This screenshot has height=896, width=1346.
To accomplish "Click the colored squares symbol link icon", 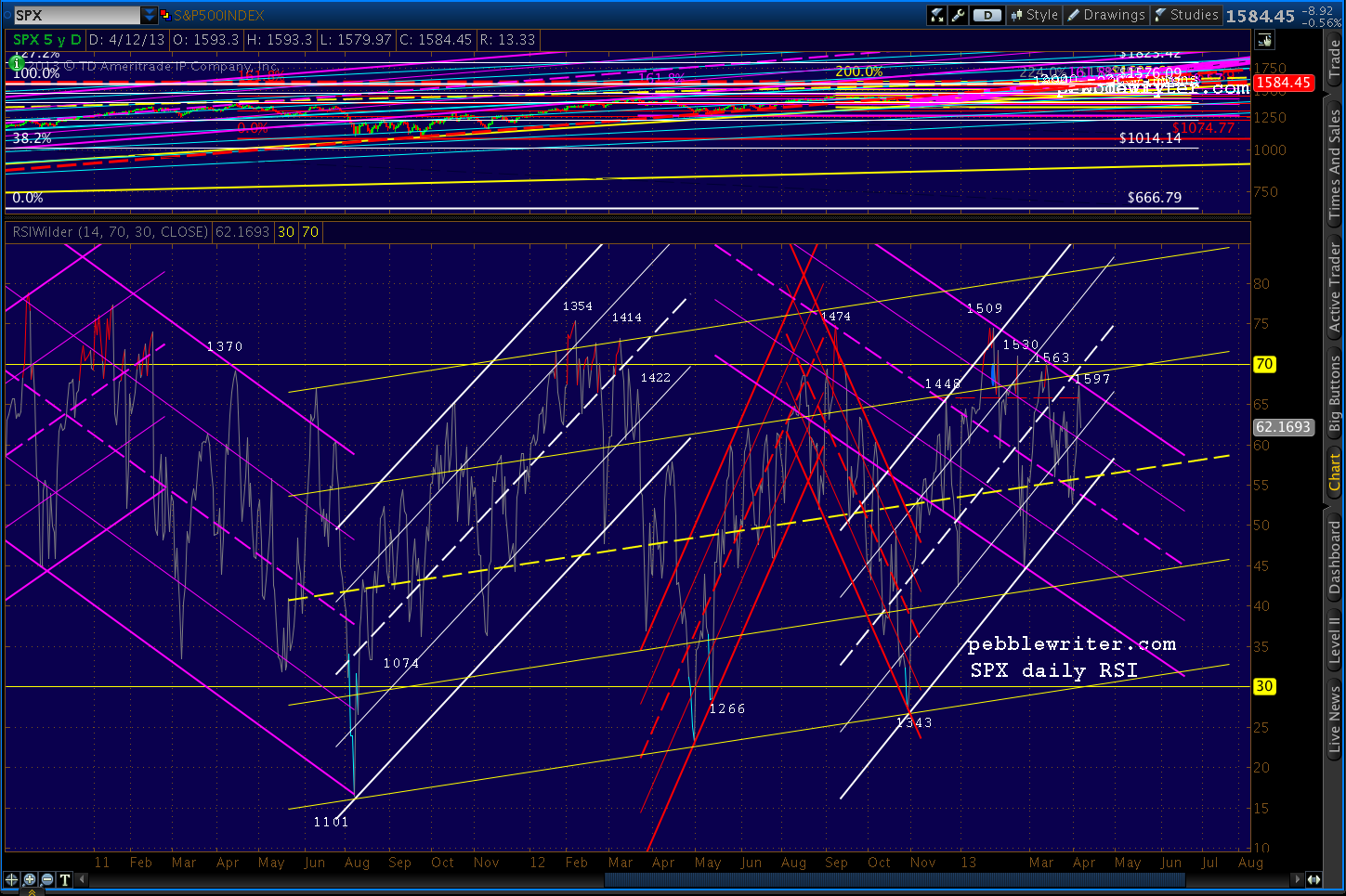I will pos(165,15).
